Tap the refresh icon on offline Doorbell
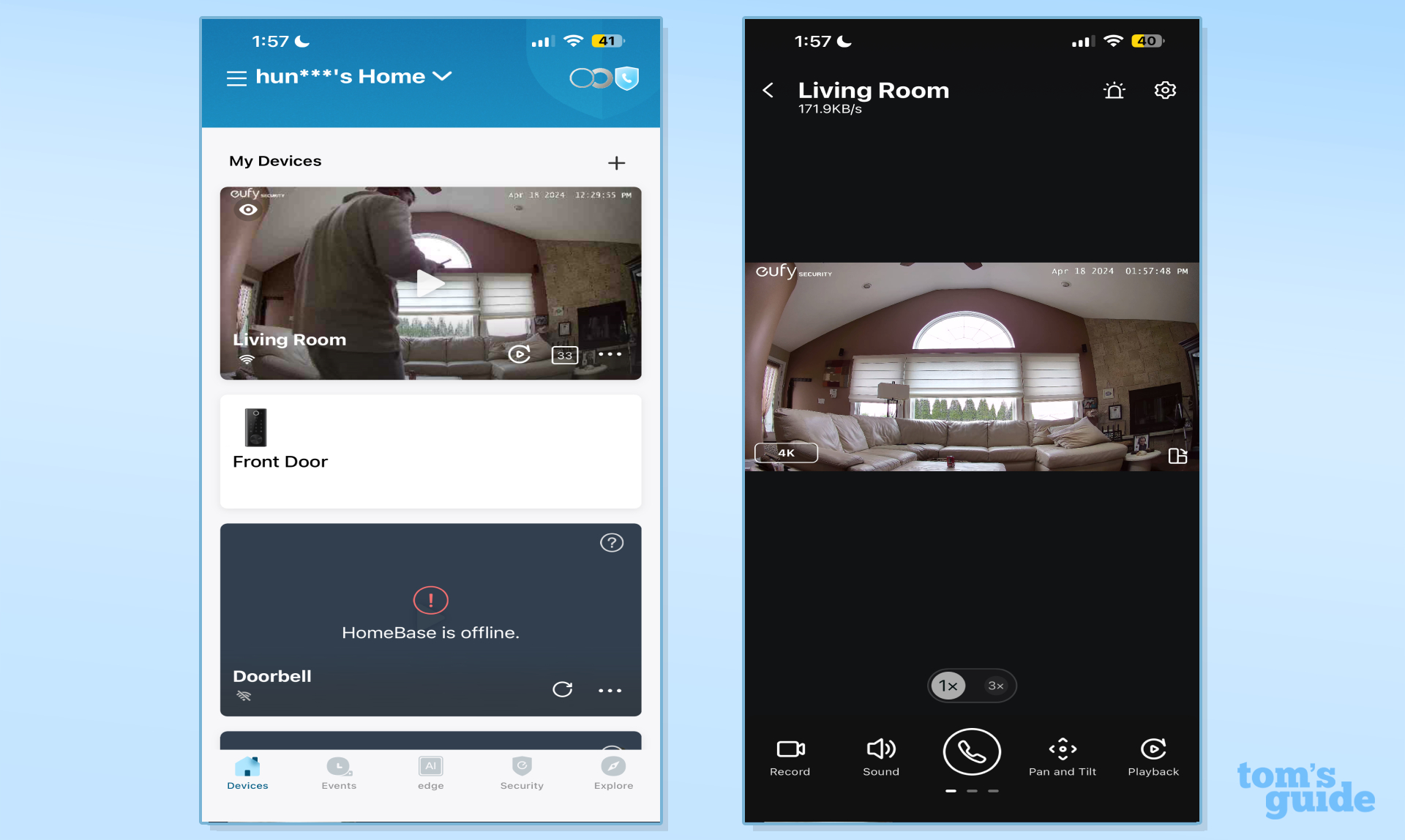The width and height of the screenshot is (1405, 840). tap(563, 688)
